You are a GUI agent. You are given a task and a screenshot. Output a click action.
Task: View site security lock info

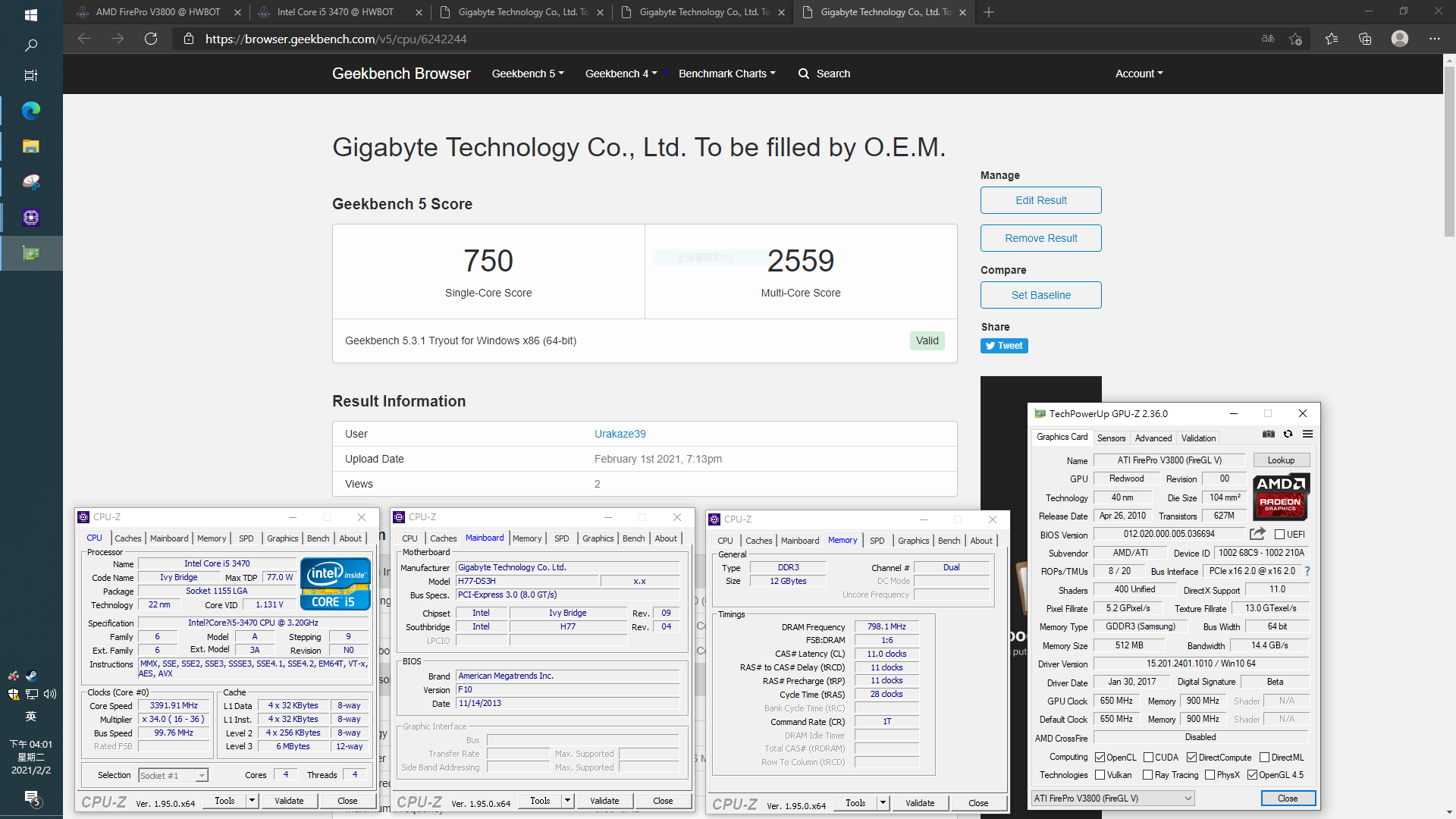click(189, 39)
